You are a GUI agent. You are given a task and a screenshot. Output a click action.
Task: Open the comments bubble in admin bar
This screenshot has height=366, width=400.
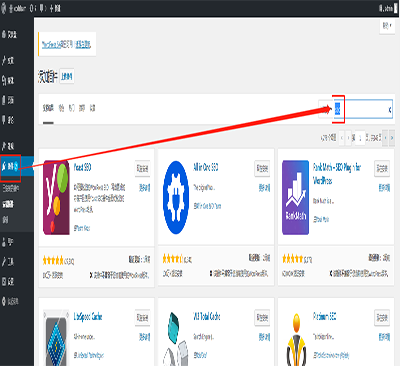[41, 8]
